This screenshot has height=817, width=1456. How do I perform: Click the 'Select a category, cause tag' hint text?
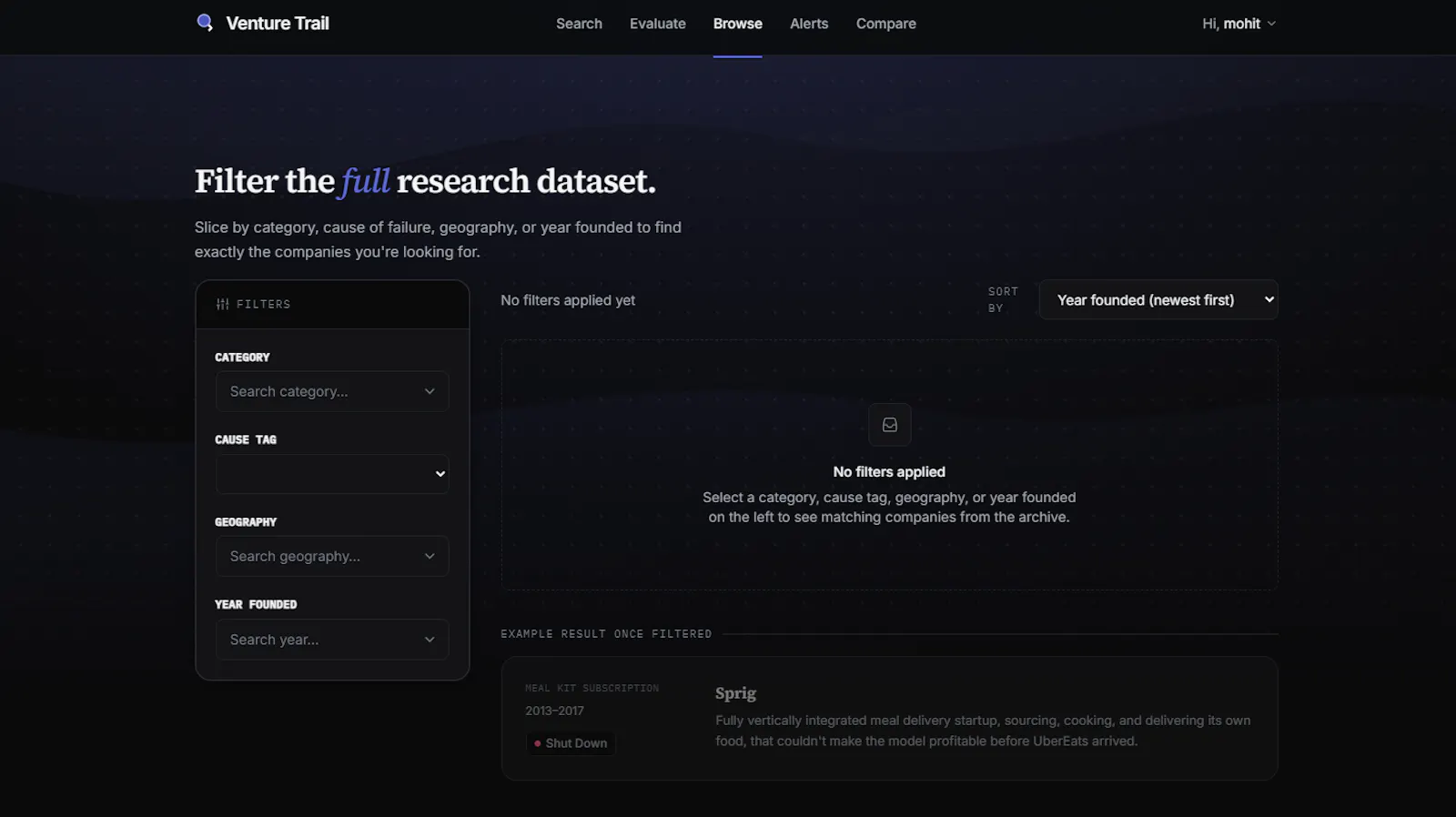pos(889,507)
